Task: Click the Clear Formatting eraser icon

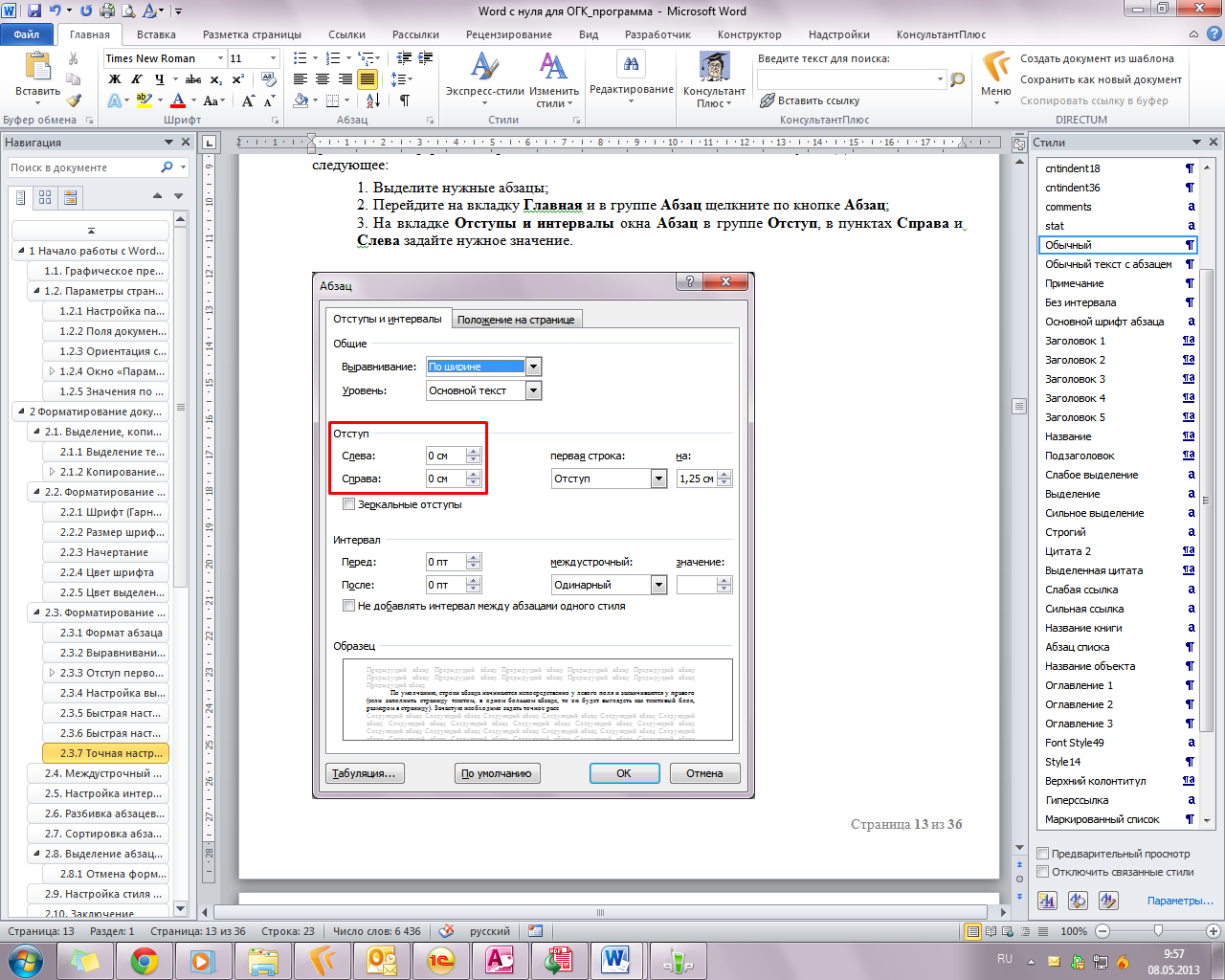Action: (x=267, y=79)
